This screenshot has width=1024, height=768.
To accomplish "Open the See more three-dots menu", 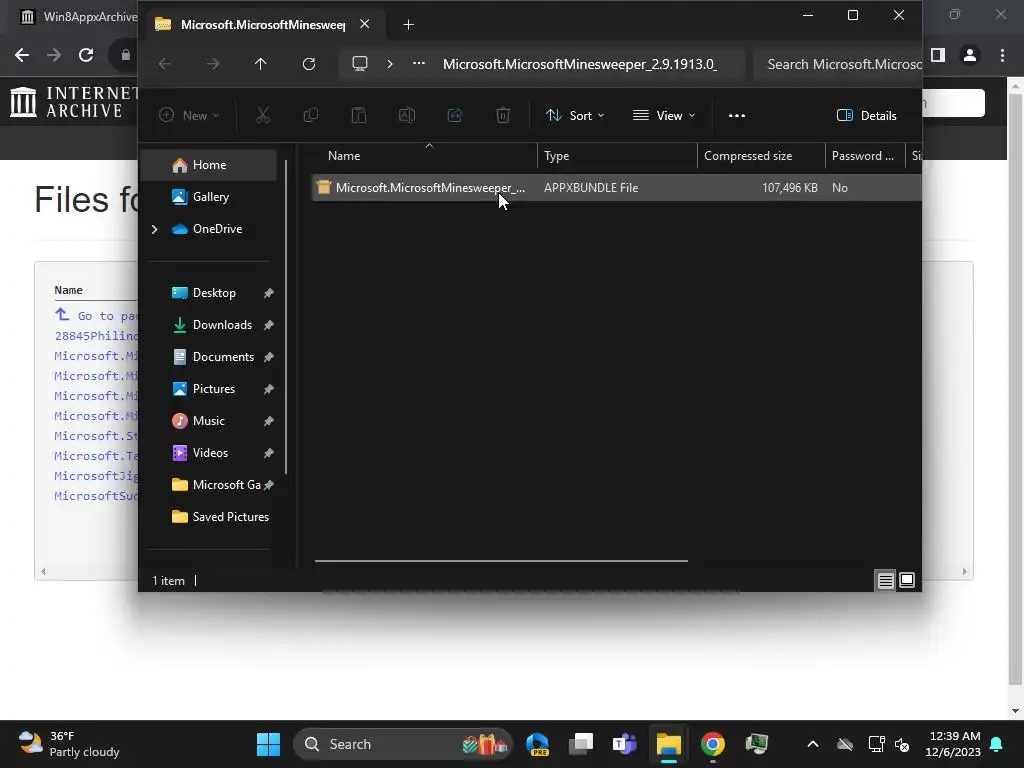I will 737,116.
